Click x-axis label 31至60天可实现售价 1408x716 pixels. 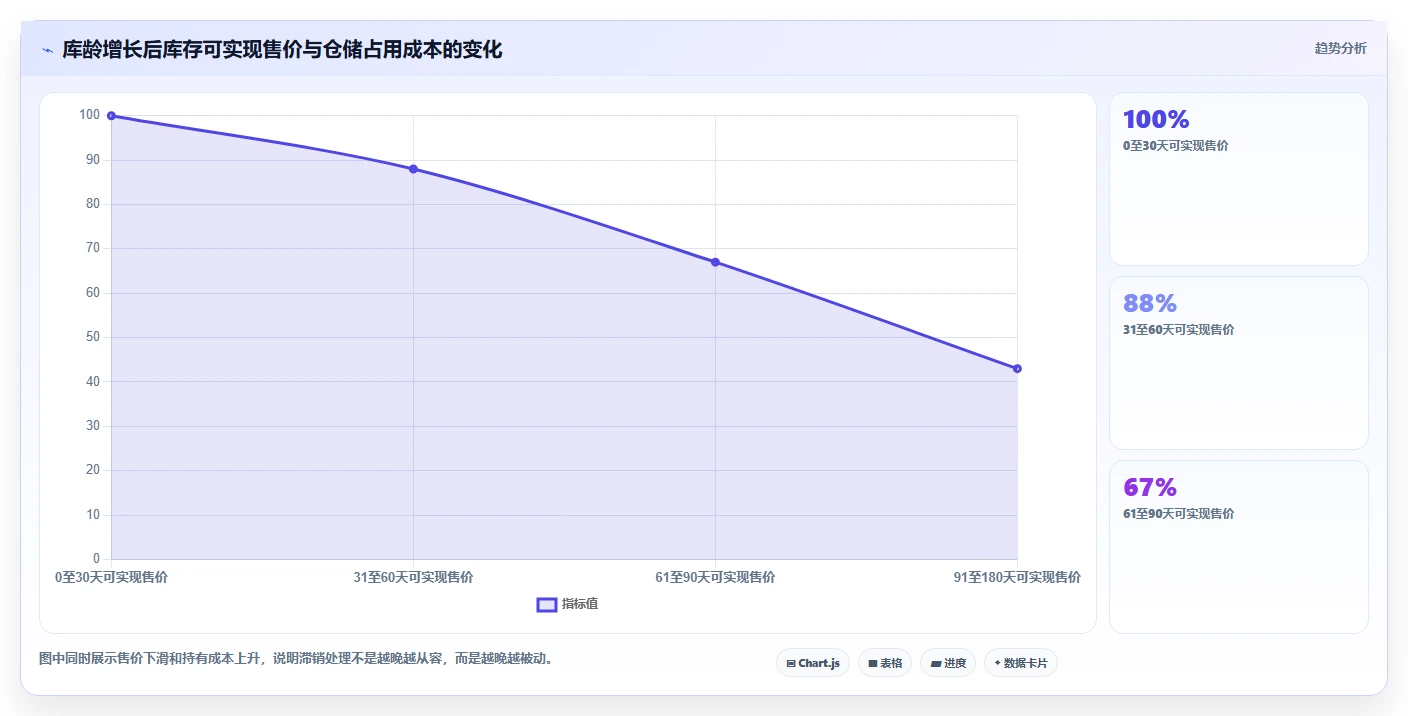(x=413, y=577)
